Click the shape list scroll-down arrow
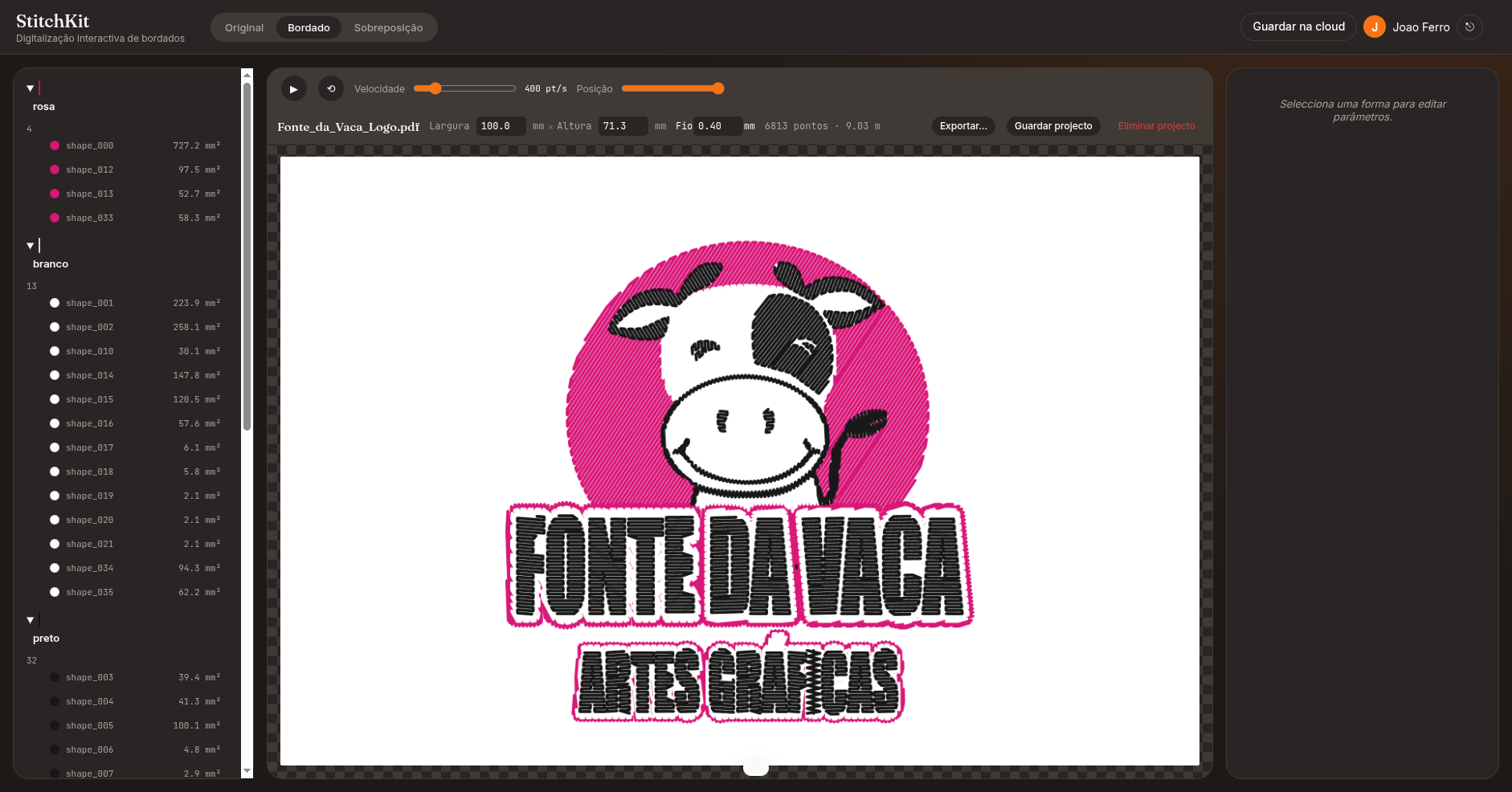 247,771
